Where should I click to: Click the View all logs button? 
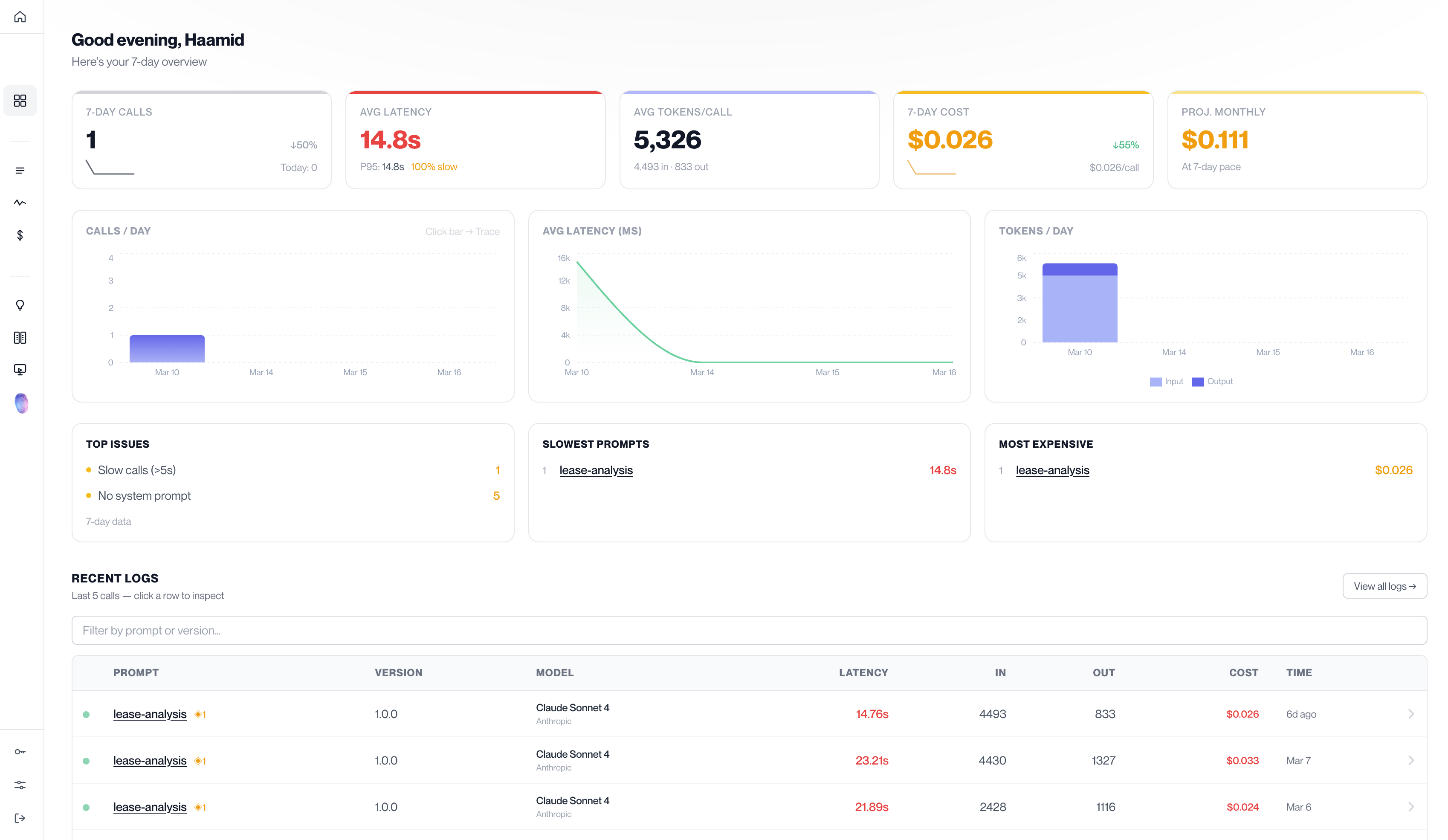point(1385,585)
